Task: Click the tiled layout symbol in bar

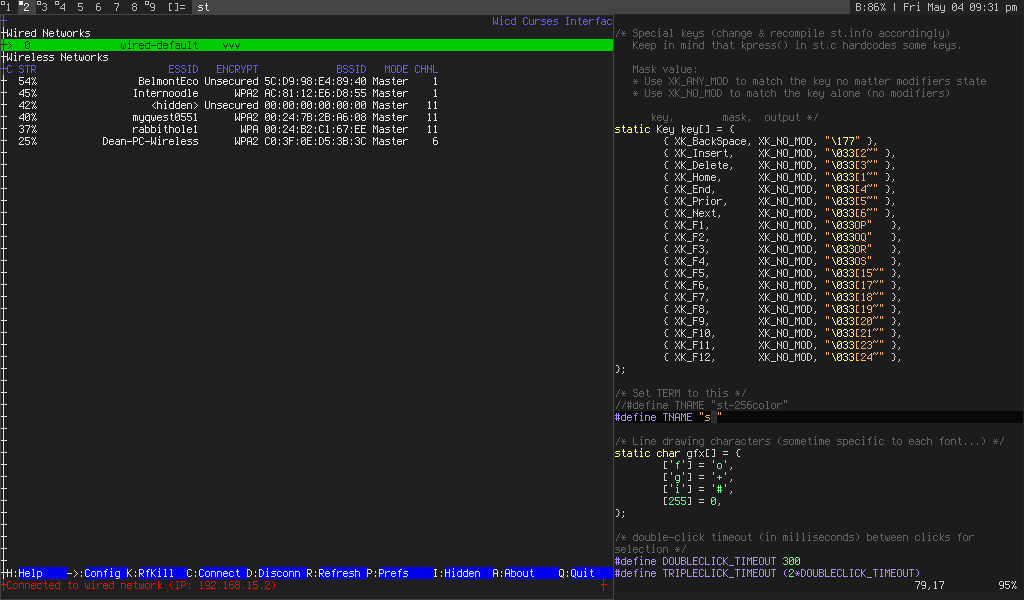Action: point(176,7)
